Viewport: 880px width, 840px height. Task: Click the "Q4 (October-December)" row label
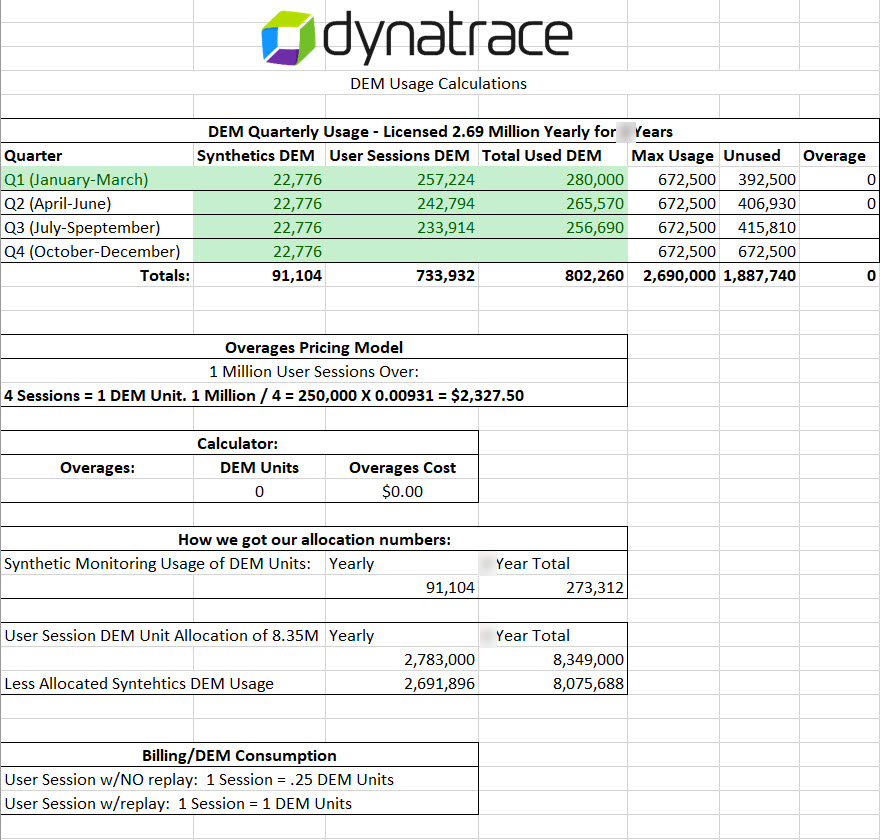tap(92, 251)
